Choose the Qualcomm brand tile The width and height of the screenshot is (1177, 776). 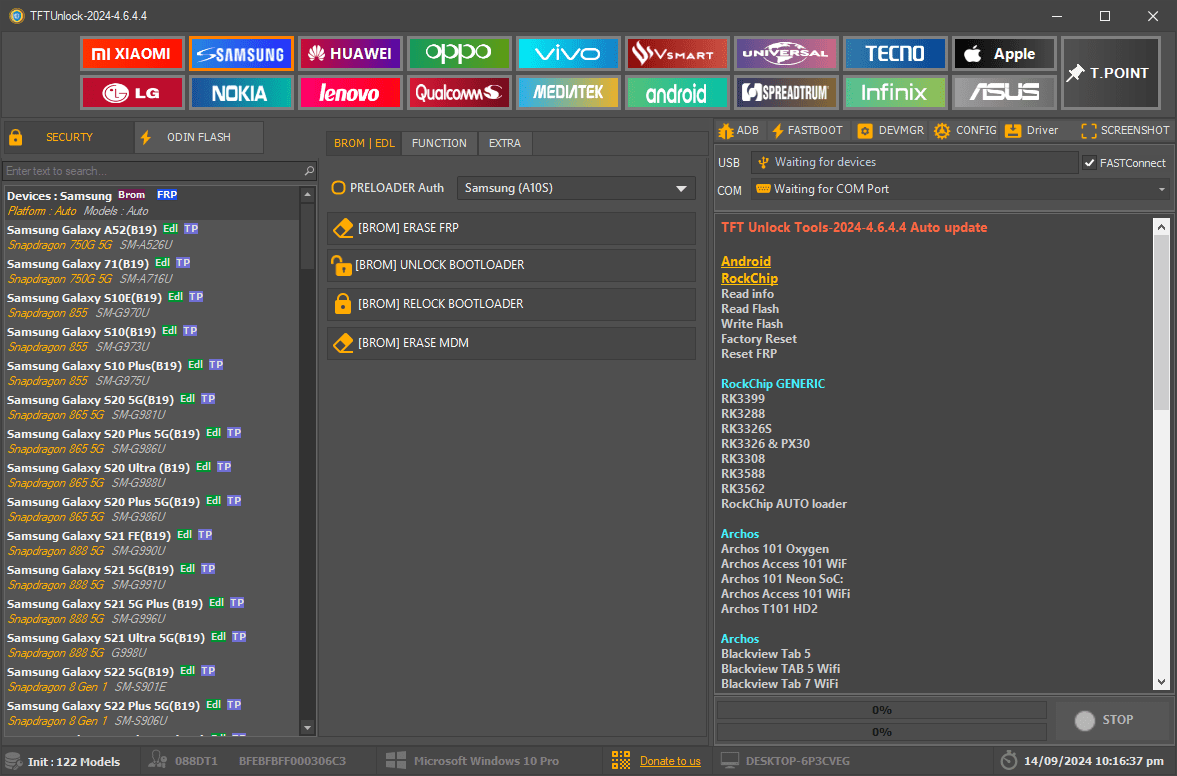(458, 93)
